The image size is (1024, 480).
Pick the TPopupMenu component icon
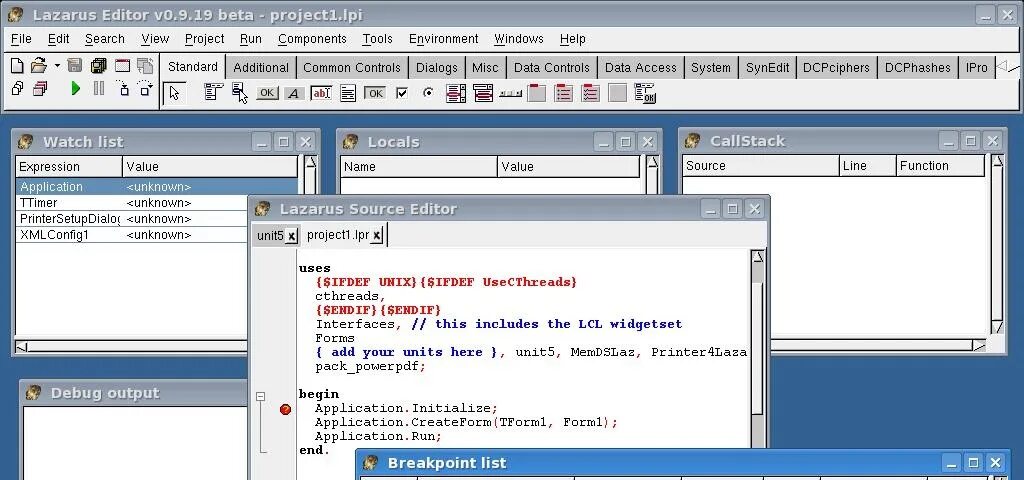[x=240, y=93]
